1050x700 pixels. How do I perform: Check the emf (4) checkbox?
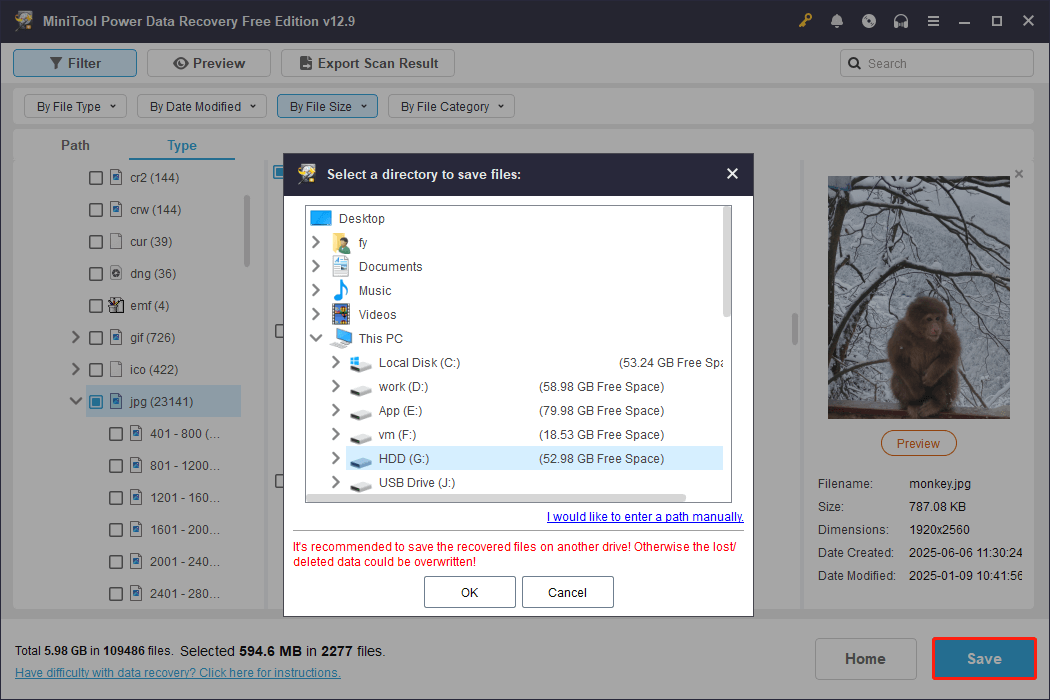[96, 306]
